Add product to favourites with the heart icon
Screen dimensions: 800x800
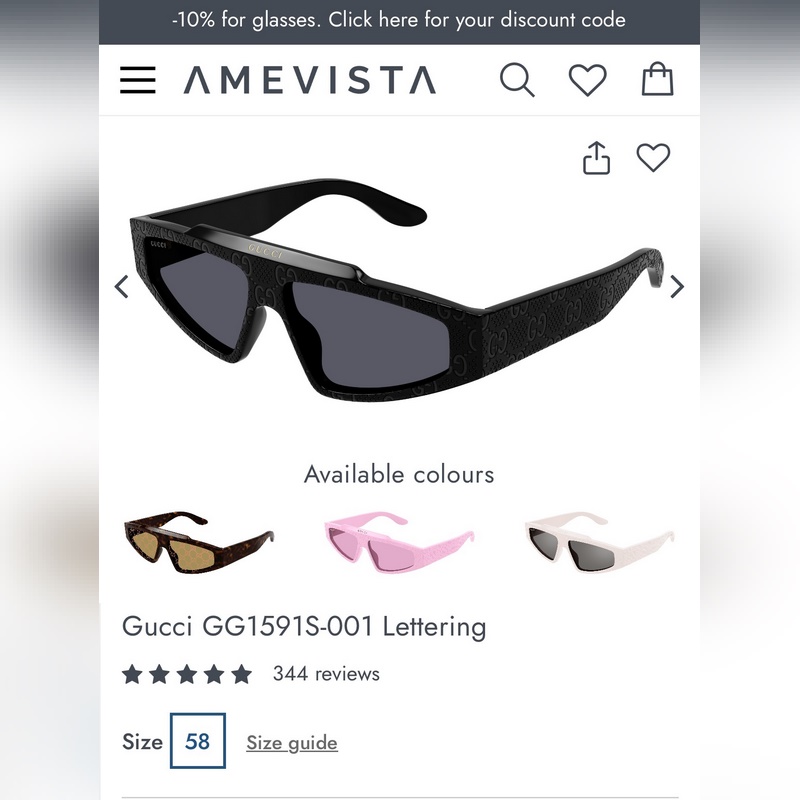pos(653,157)
